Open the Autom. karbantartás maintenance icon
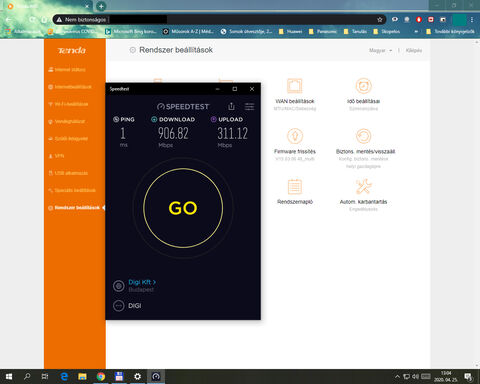Viewport: 480px width, 384px height. (363, 186)
